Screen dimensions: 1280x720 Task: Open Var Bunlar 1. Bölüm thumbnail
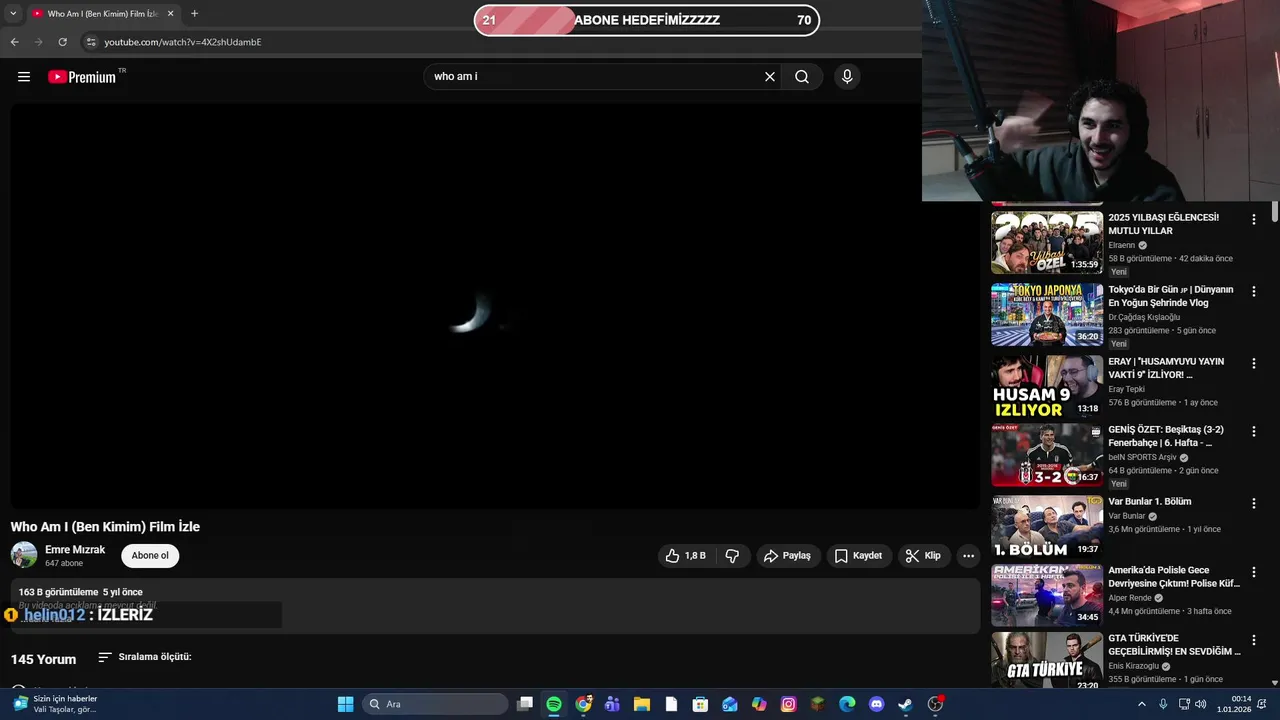(1047, 527)
